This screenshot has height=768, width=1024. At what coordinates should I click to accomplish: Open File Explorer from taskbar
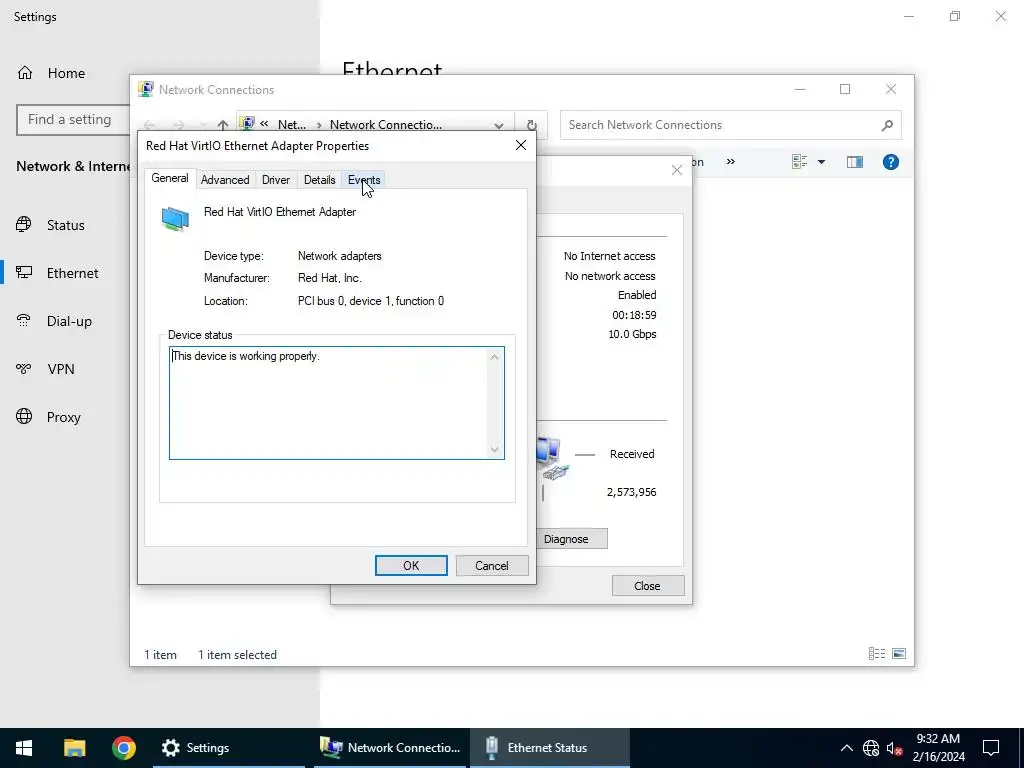point(74,748)
